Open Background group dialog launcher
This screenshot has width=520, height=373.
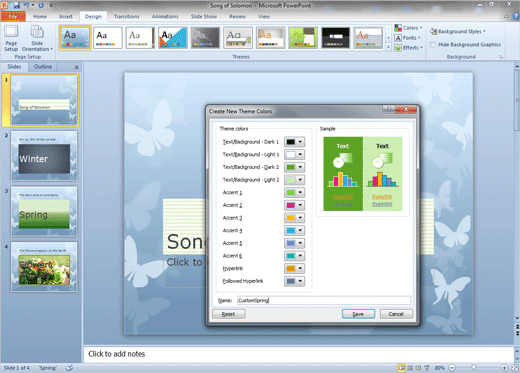point(501,57)
